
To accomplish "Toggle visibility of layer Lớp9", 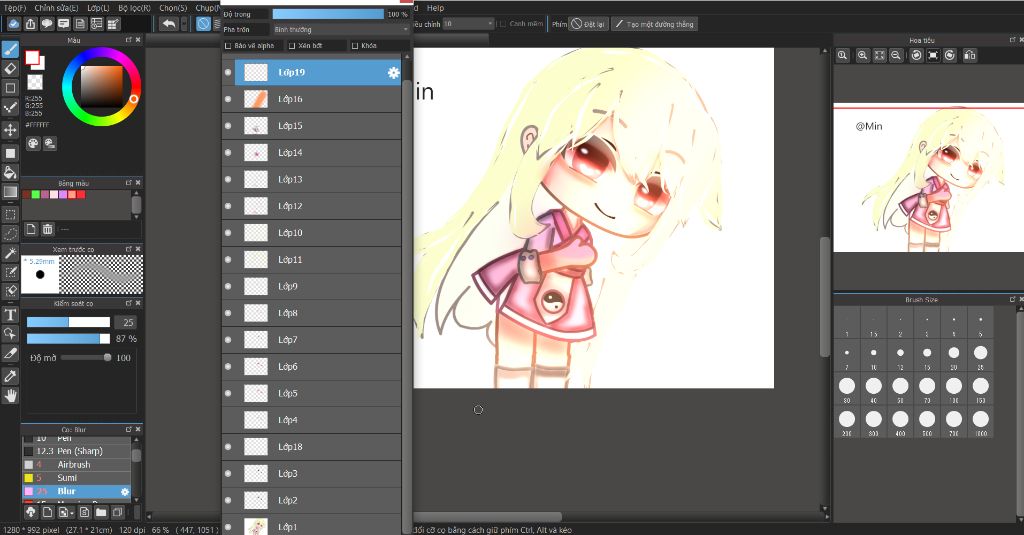I will tap(228, 286).
